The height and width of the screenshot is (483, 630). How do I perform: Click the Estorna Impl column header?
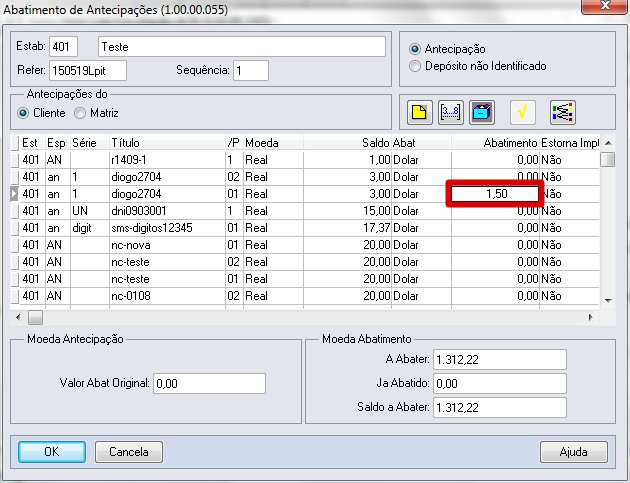pyautogui.click(x=570, y=143)
